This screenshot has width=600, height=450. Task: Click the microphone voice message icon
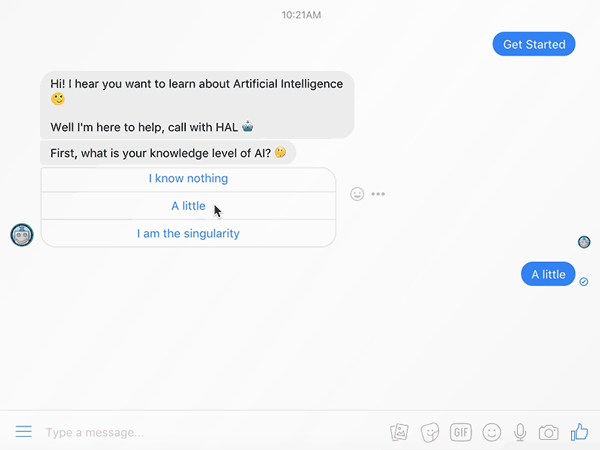[520, 432]
